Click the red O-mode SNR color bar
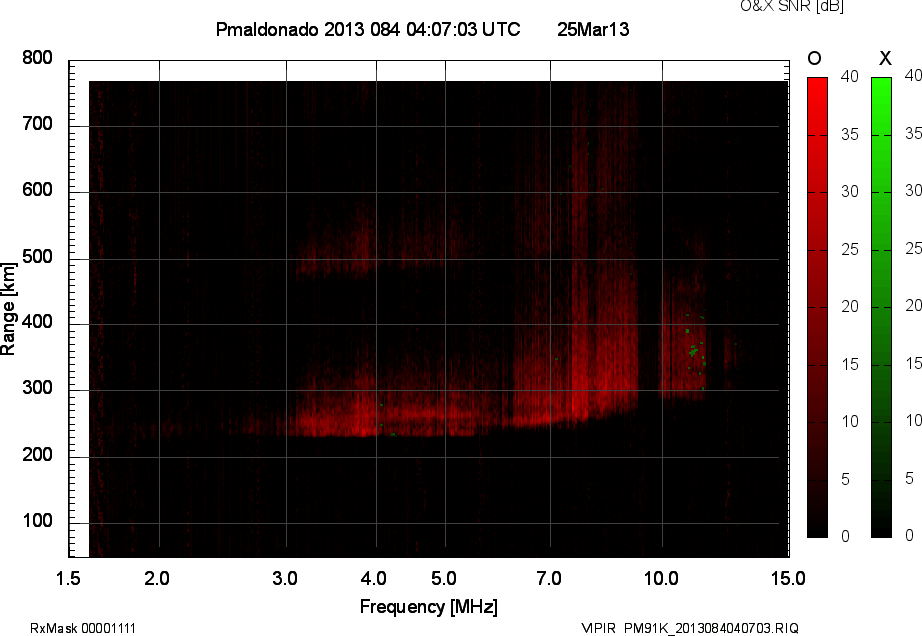The height and width of the screenshot is (636, 922). [817, 307]
